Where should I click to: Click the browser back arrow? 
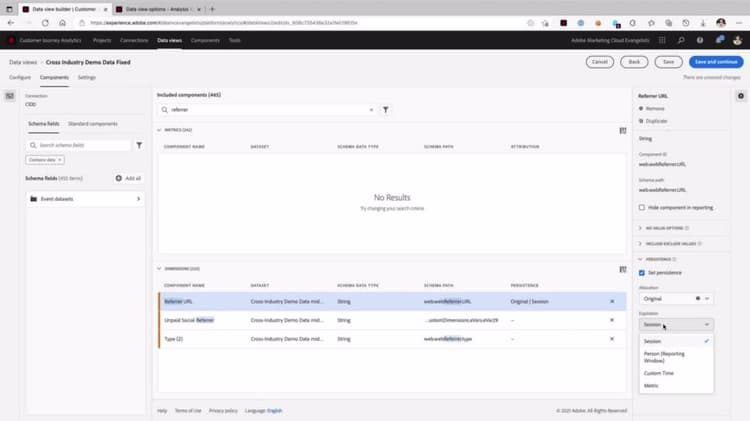click(11, 22)
